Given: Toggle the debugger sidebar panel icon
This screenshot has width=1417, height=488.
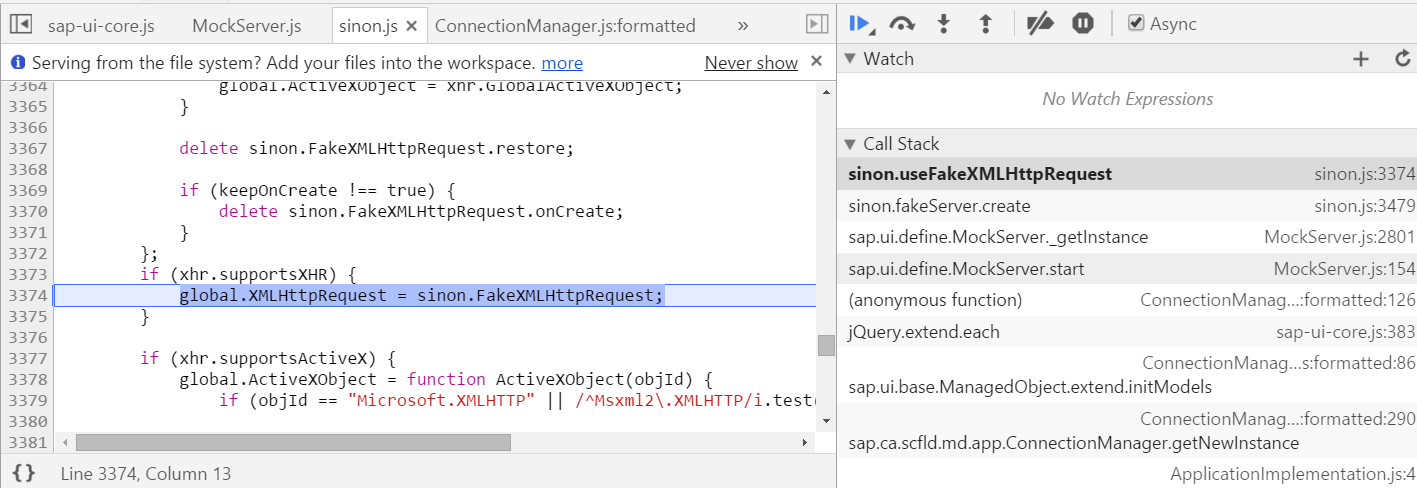Looking at the screenshot, I should pos(817,24).
